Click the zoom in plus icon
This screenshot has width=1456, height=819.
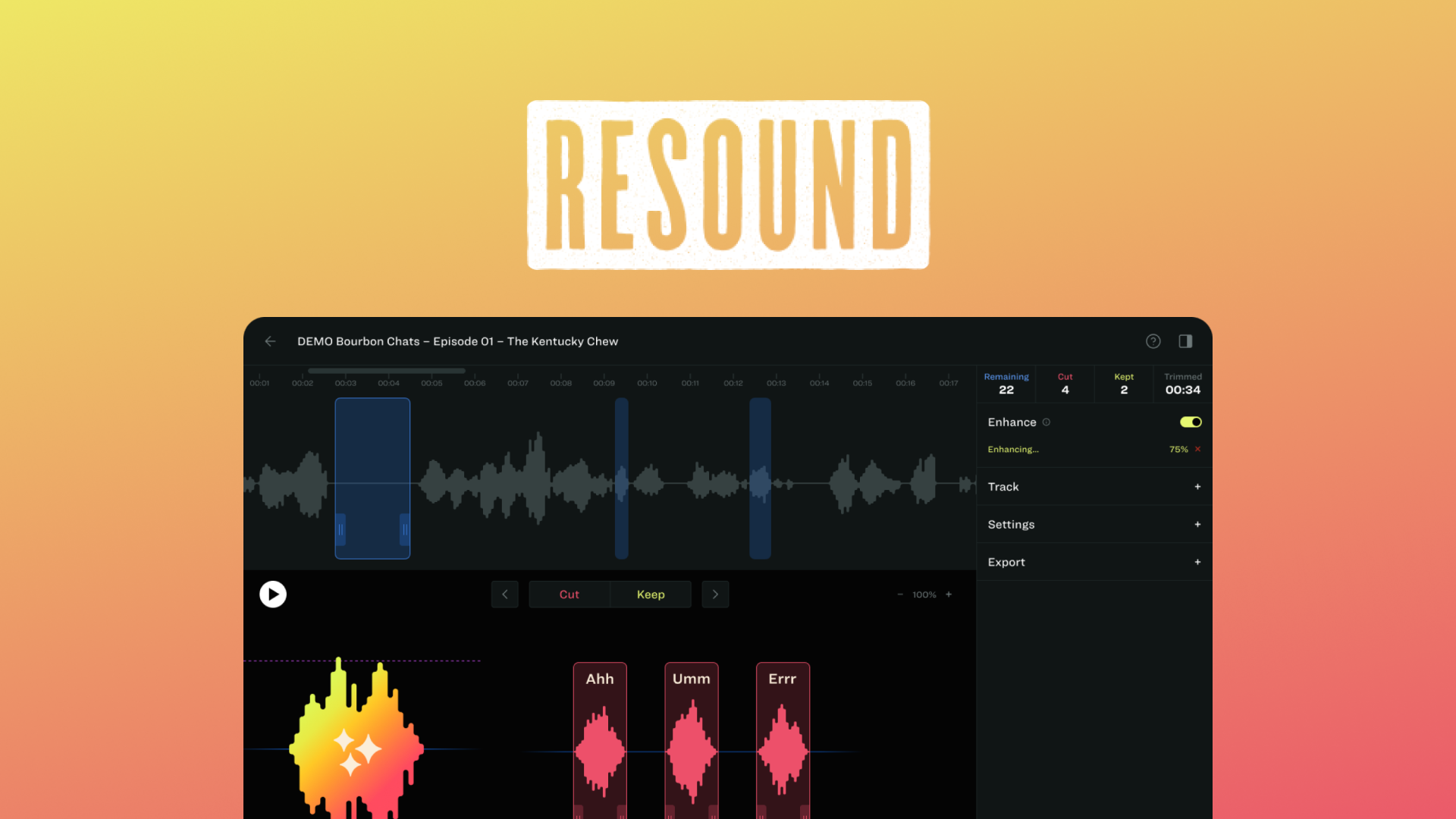point(948,595)
